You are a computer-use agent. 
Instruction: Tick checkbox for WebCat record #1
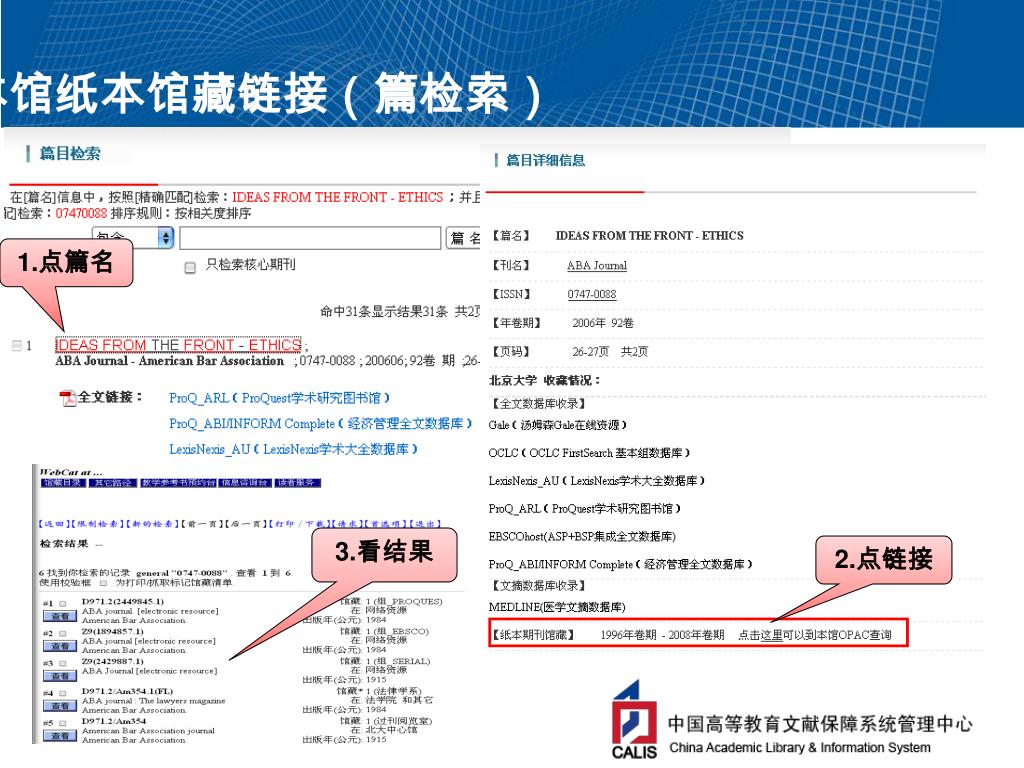63,603
